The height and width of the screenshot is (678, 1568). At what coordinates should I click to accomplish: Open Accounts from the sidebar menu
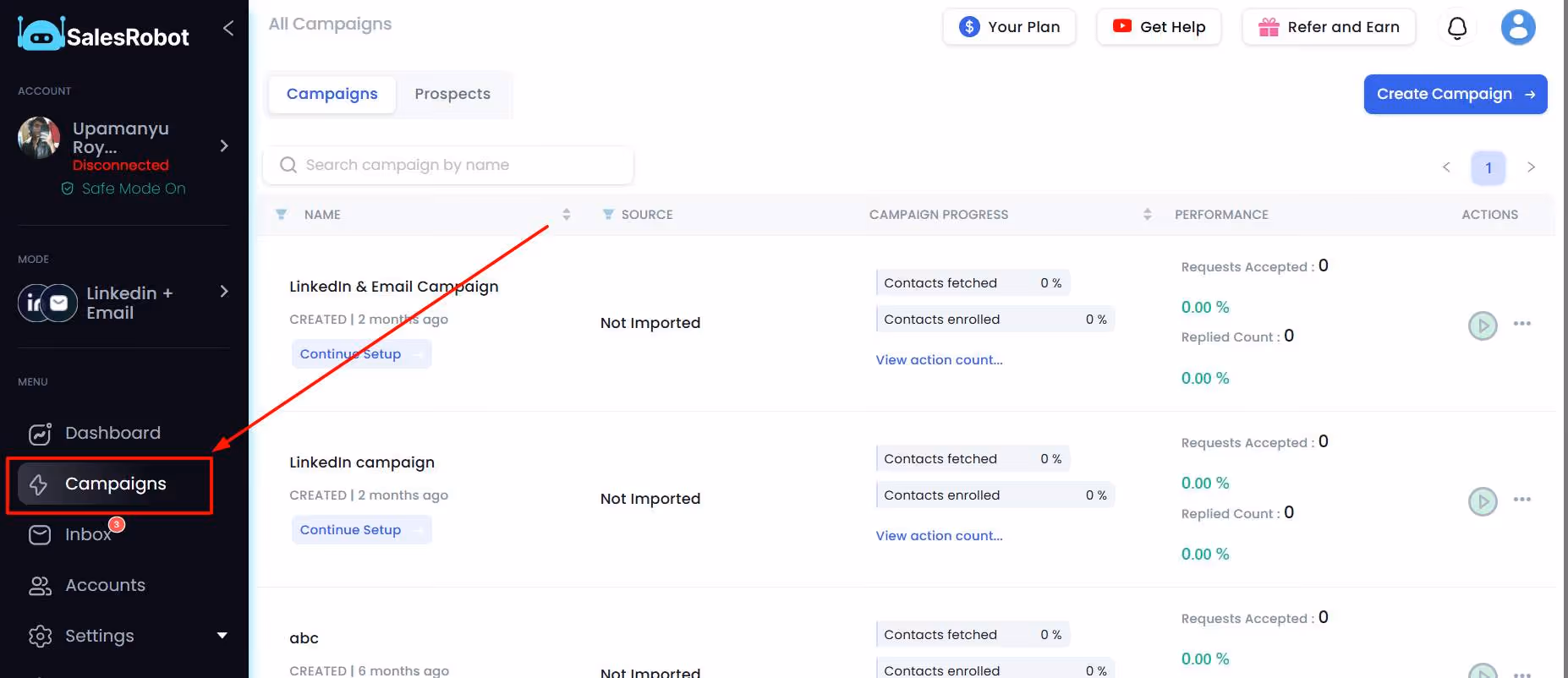click(105, 585)
